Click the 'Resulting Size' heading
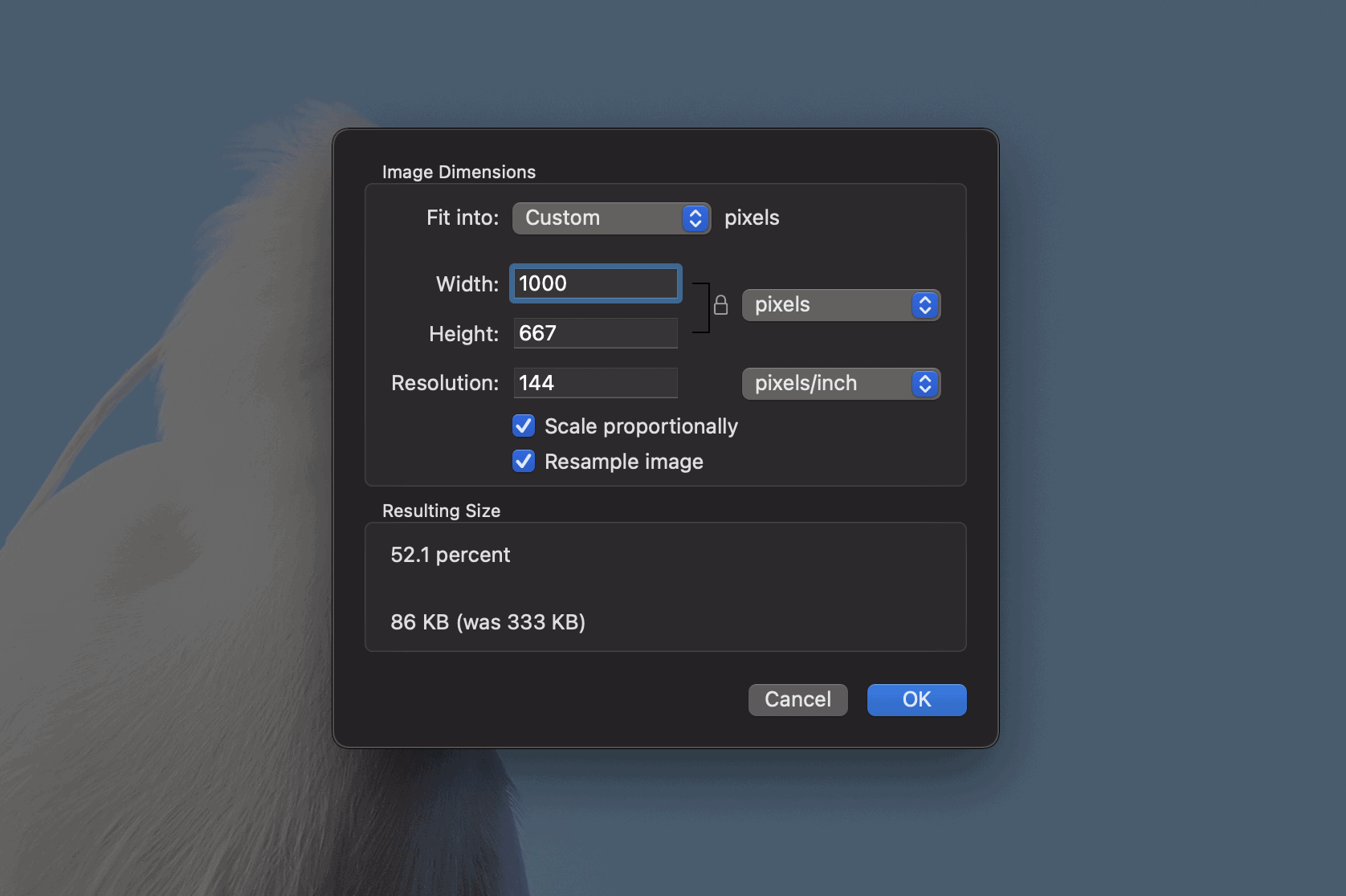1346x896 pixels. coord(441,511)
